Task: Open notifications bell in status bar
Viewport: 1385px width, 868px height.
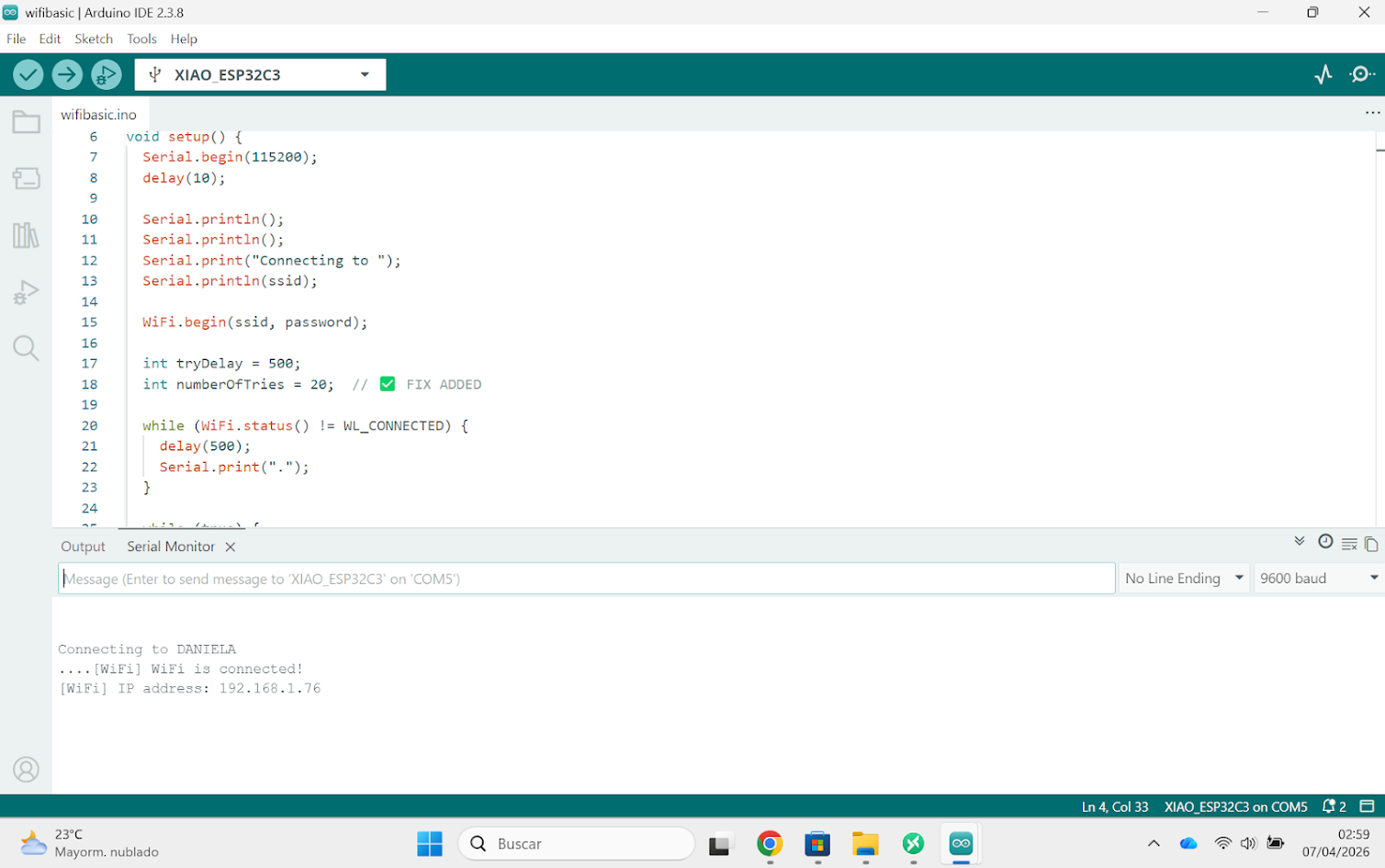Action: pyautogui.click(x=1334, y=806)
